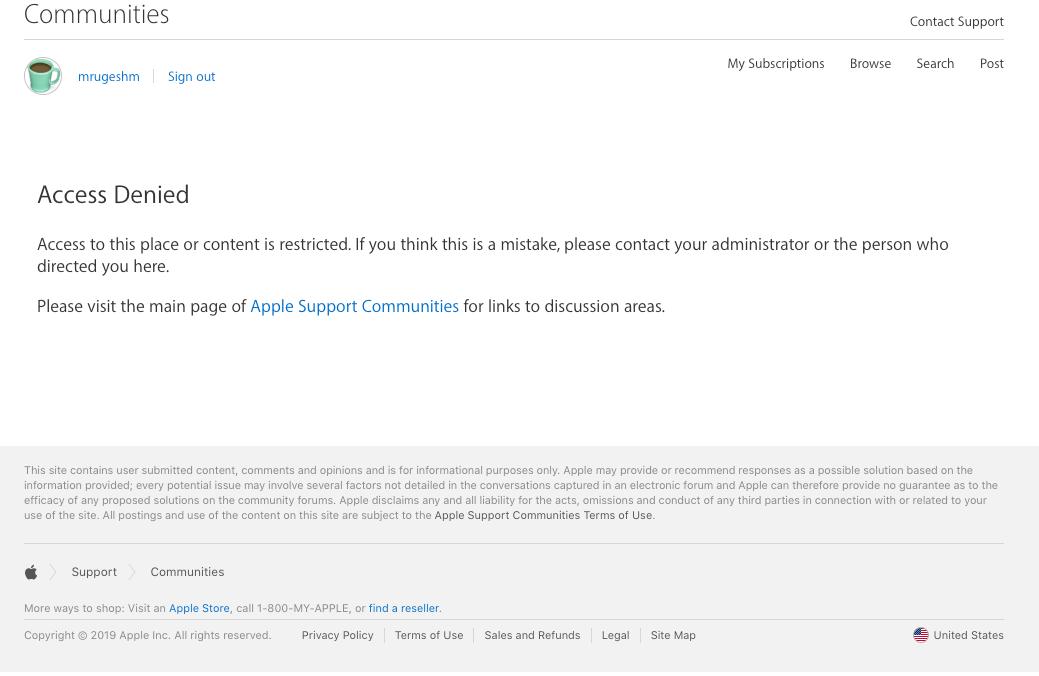Open Search from the top navigation

(x=935, y=64)
